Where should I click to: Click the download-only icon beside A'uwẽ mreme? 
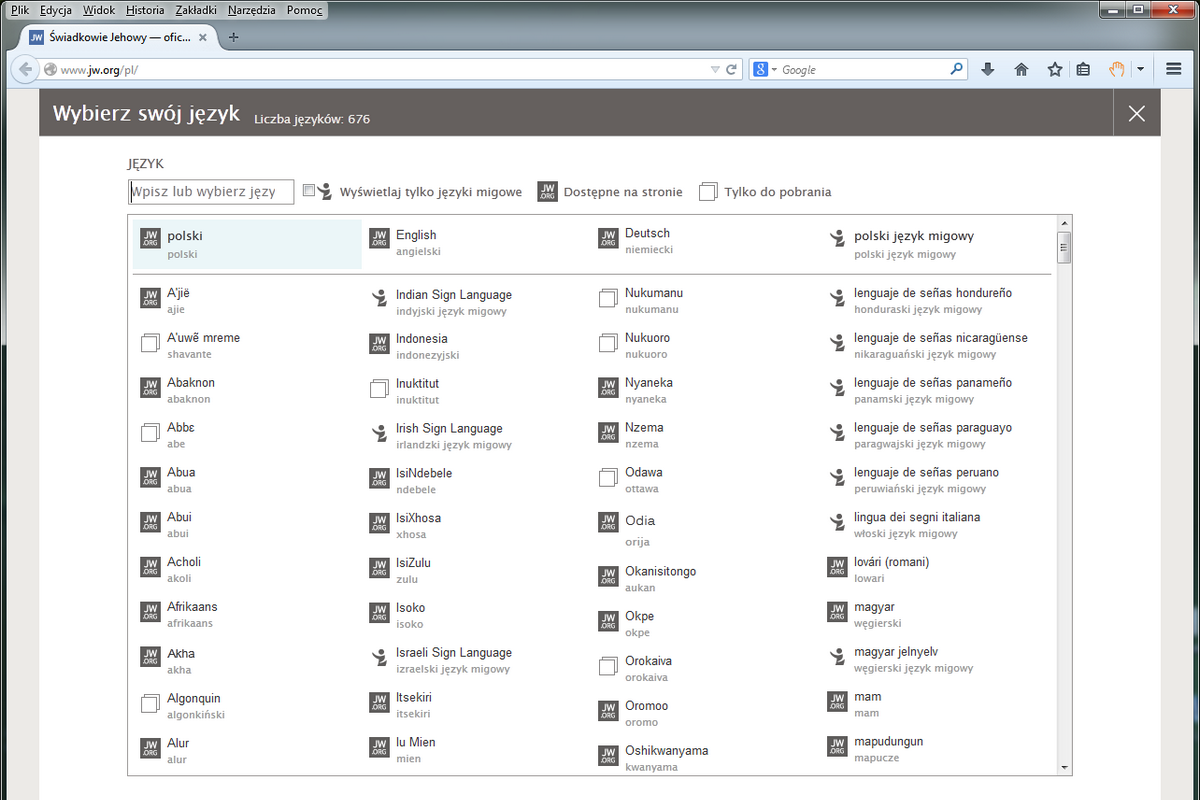(150, 344)
